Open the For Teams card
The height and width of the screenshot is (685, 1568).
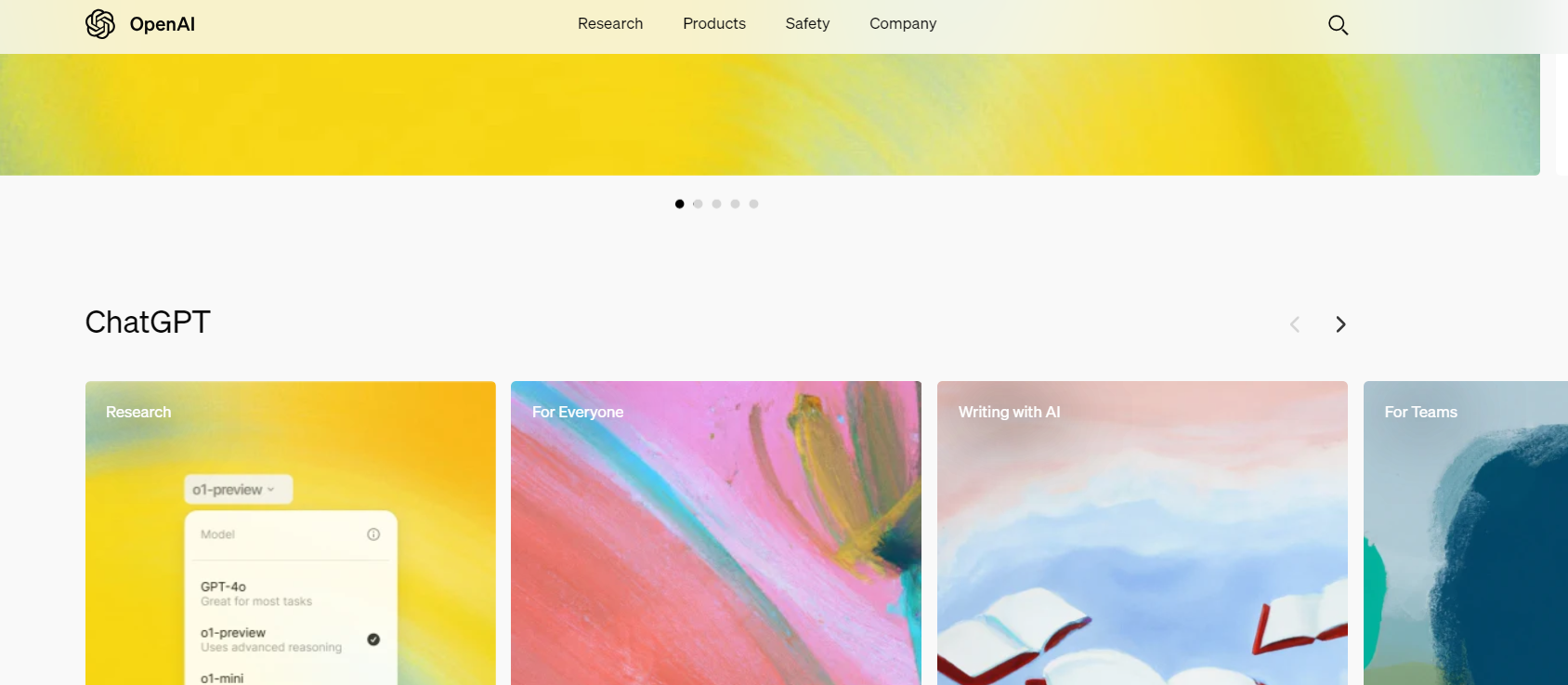pyautogui.click(x=1466, y=533)
